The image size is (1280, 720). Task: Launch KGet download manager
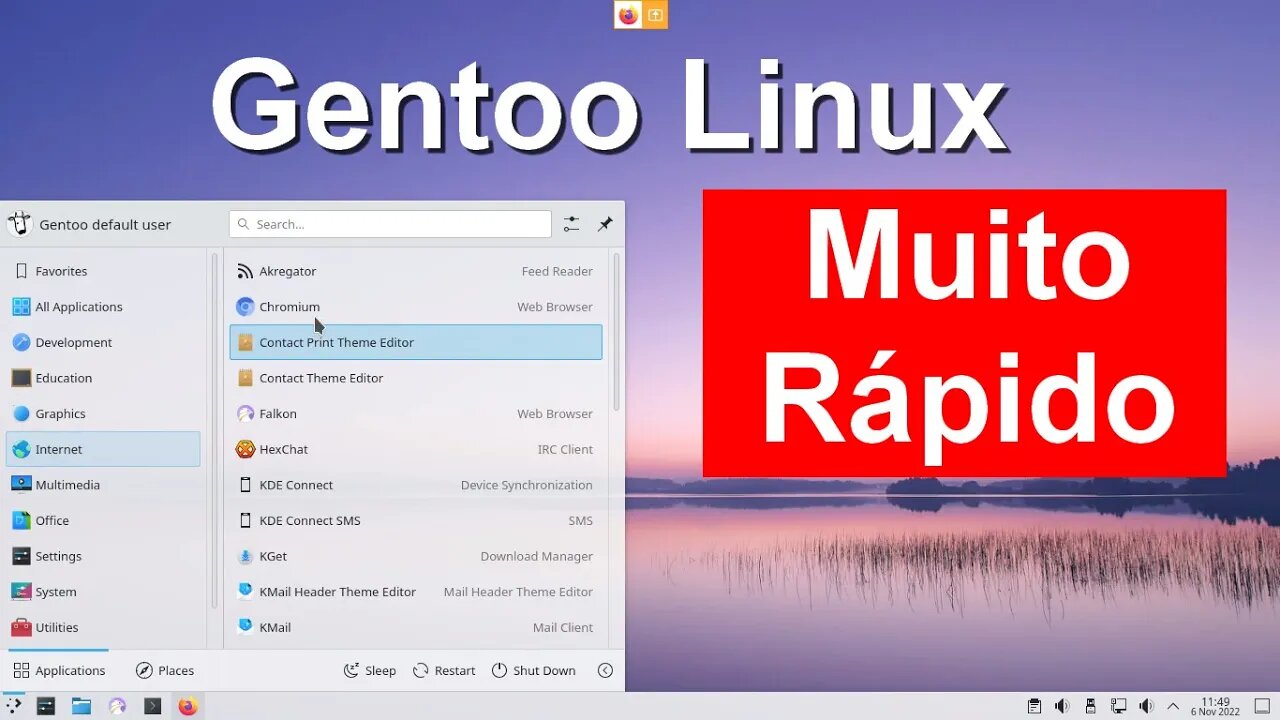(x=416, y=556)
